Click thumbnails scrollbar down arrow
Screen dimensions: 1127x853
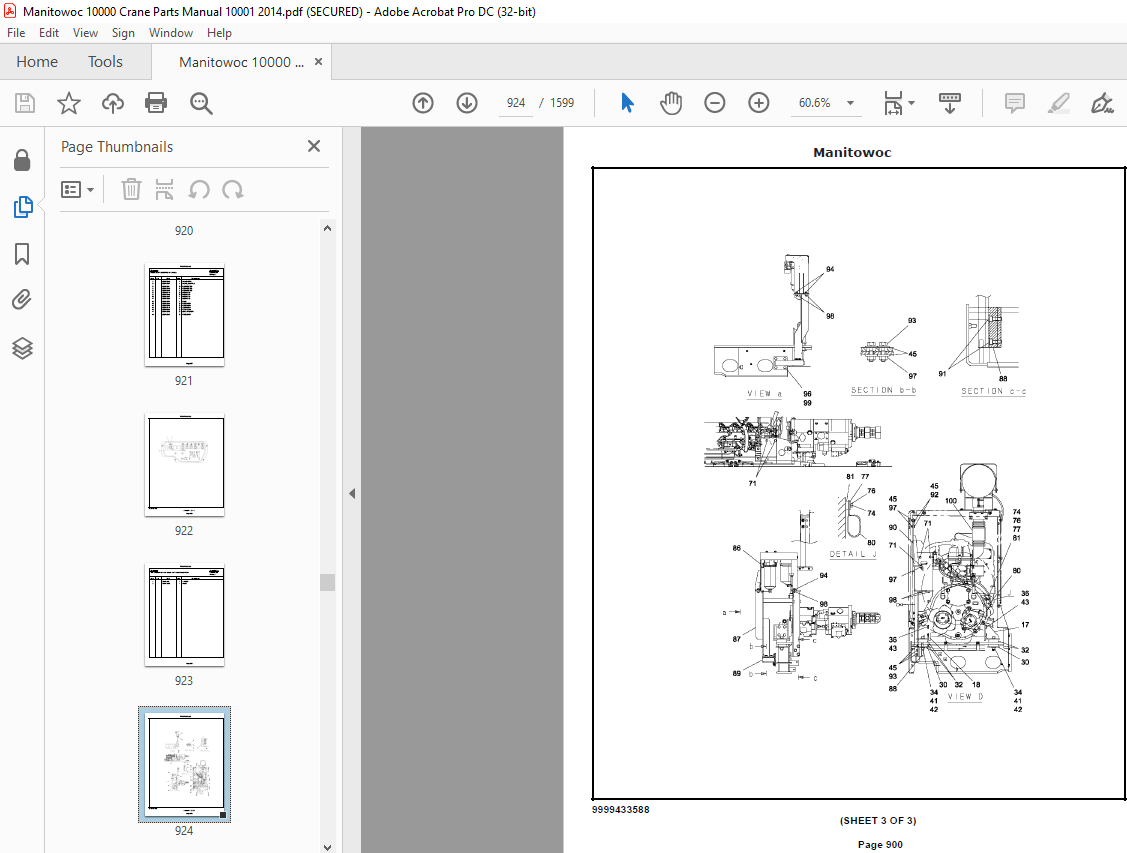327,847
